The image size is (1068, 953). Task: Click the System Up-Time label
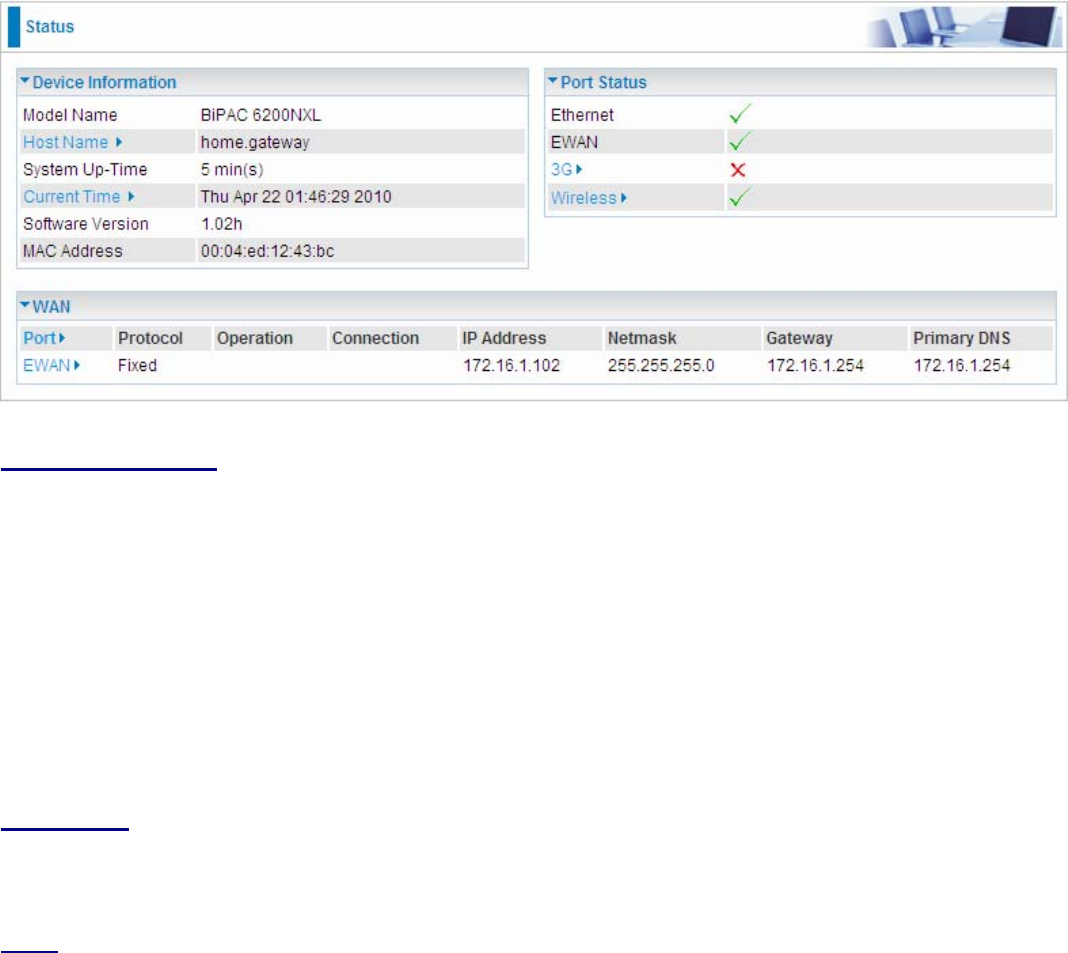[85, 170]
